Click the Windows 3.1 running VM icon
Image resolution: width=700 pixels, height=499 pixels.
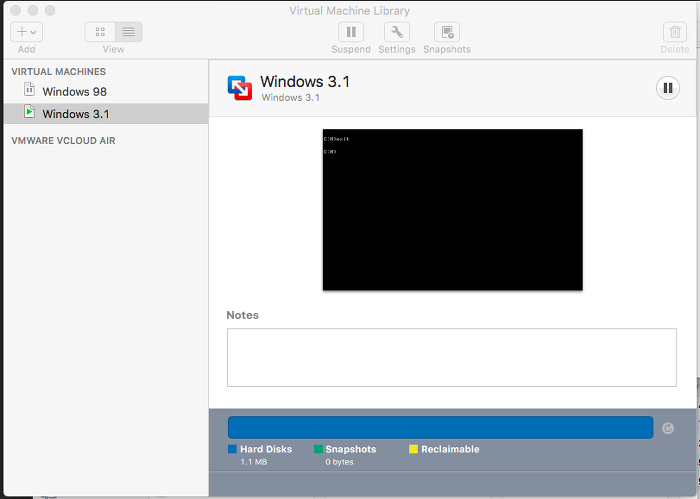[x=29, y=112]
